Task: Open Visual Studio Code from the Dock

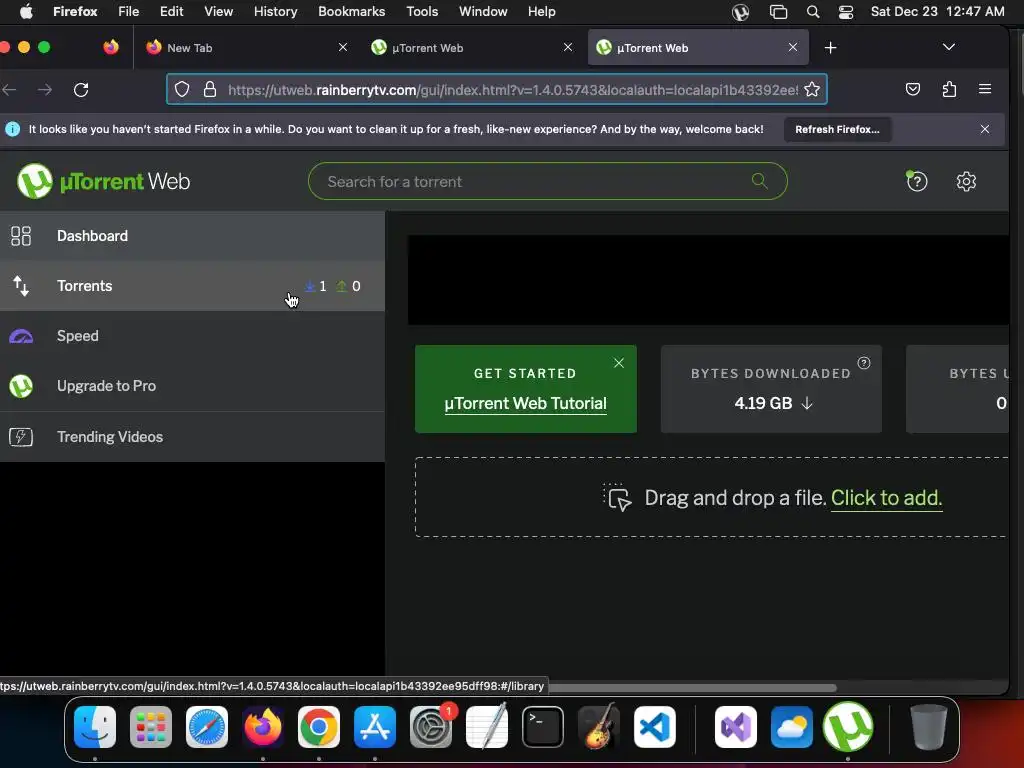Action: tap(654, 726)
